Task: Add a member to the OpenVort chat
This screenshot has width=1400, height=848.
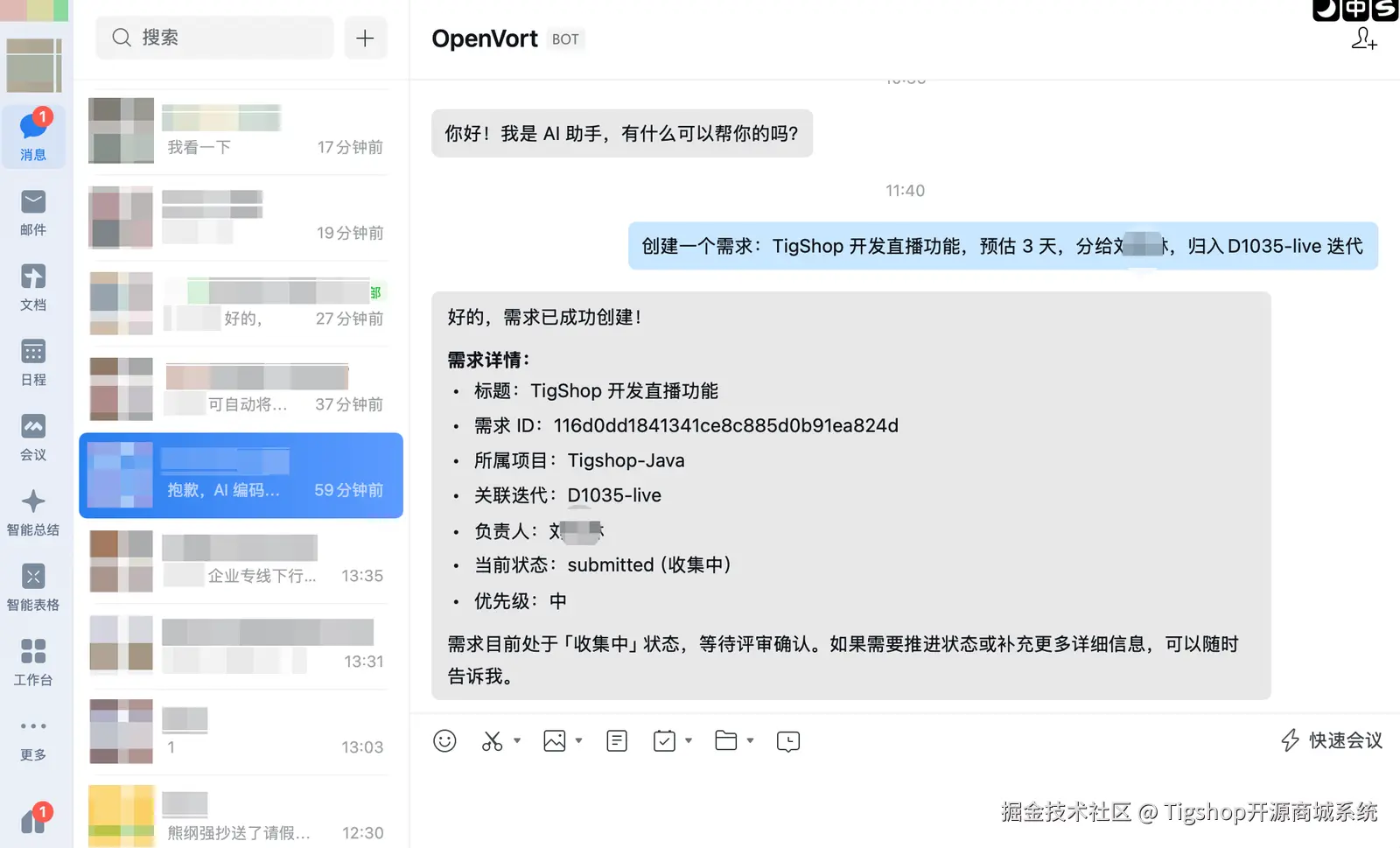Action: [x=1364, y=39]
